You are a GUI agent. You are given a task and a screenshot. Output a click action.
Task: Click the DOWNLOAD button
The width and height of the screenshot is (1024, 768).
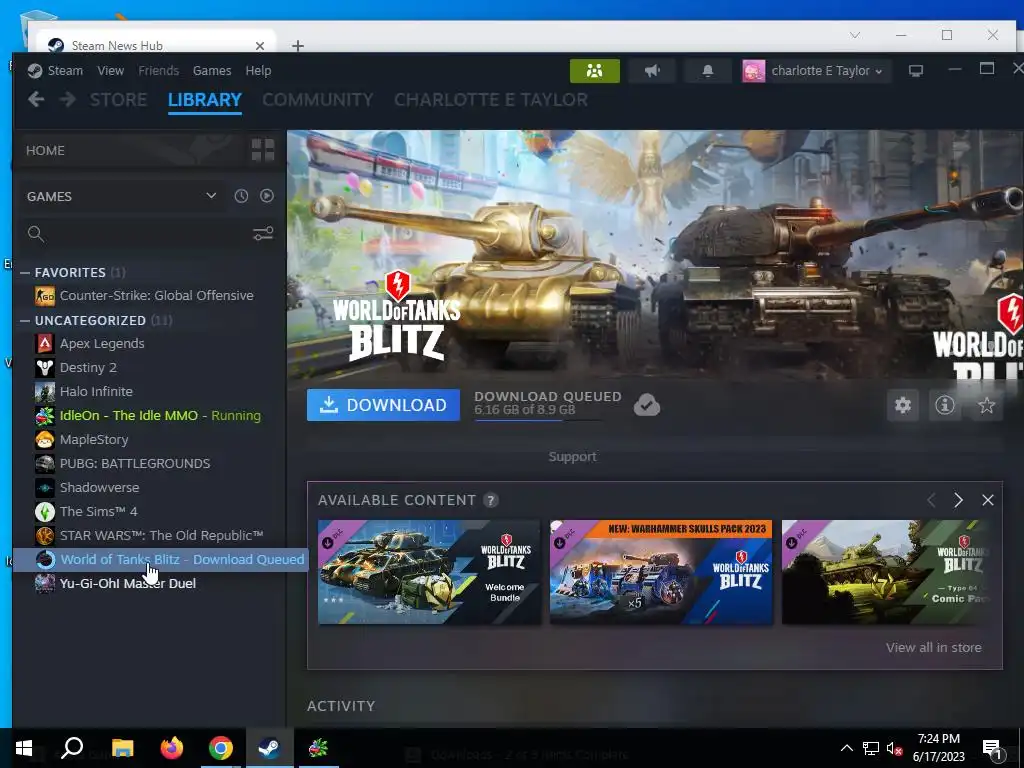(383, 405)
